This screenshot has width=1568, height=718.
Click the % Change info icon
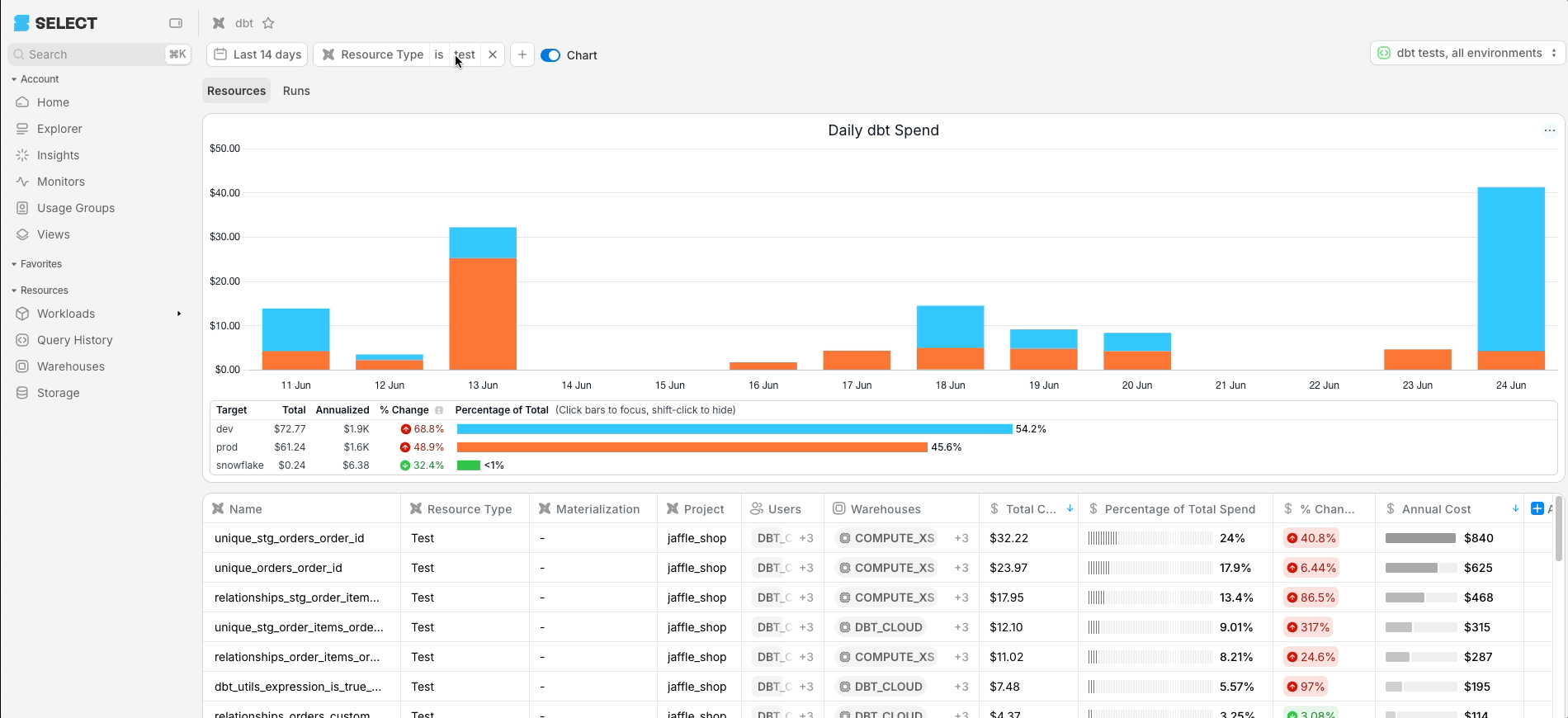(x=438, y=410)
